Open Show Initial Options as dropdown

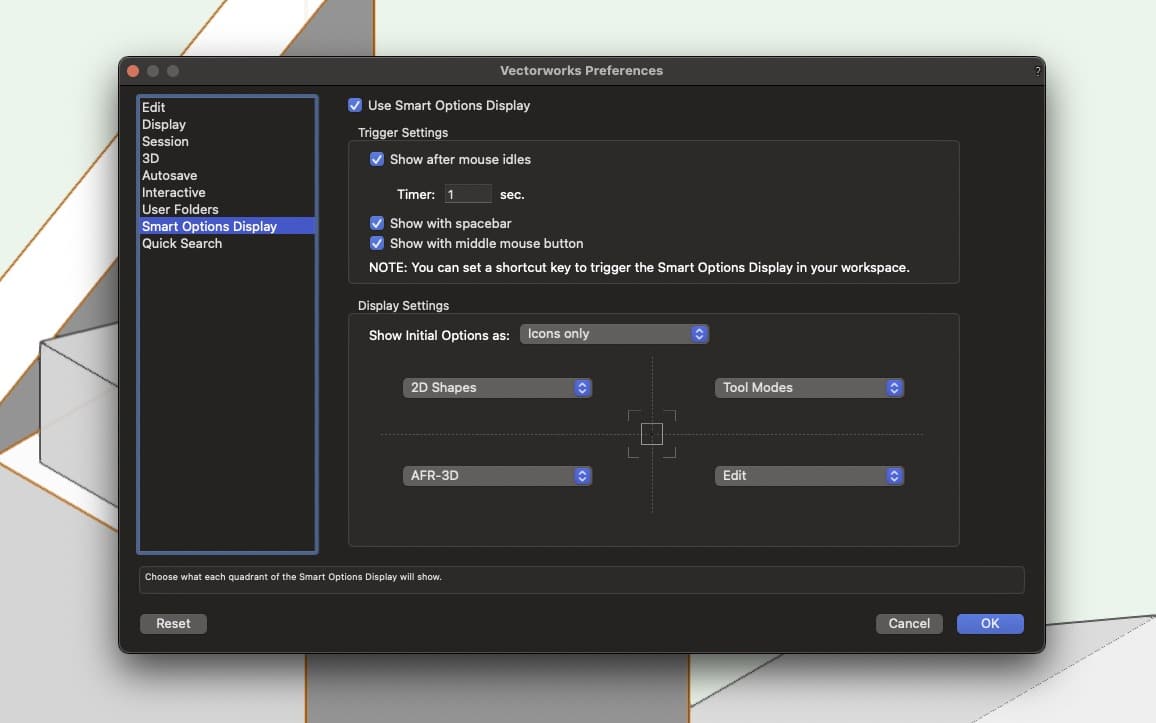tap(614, 334)
